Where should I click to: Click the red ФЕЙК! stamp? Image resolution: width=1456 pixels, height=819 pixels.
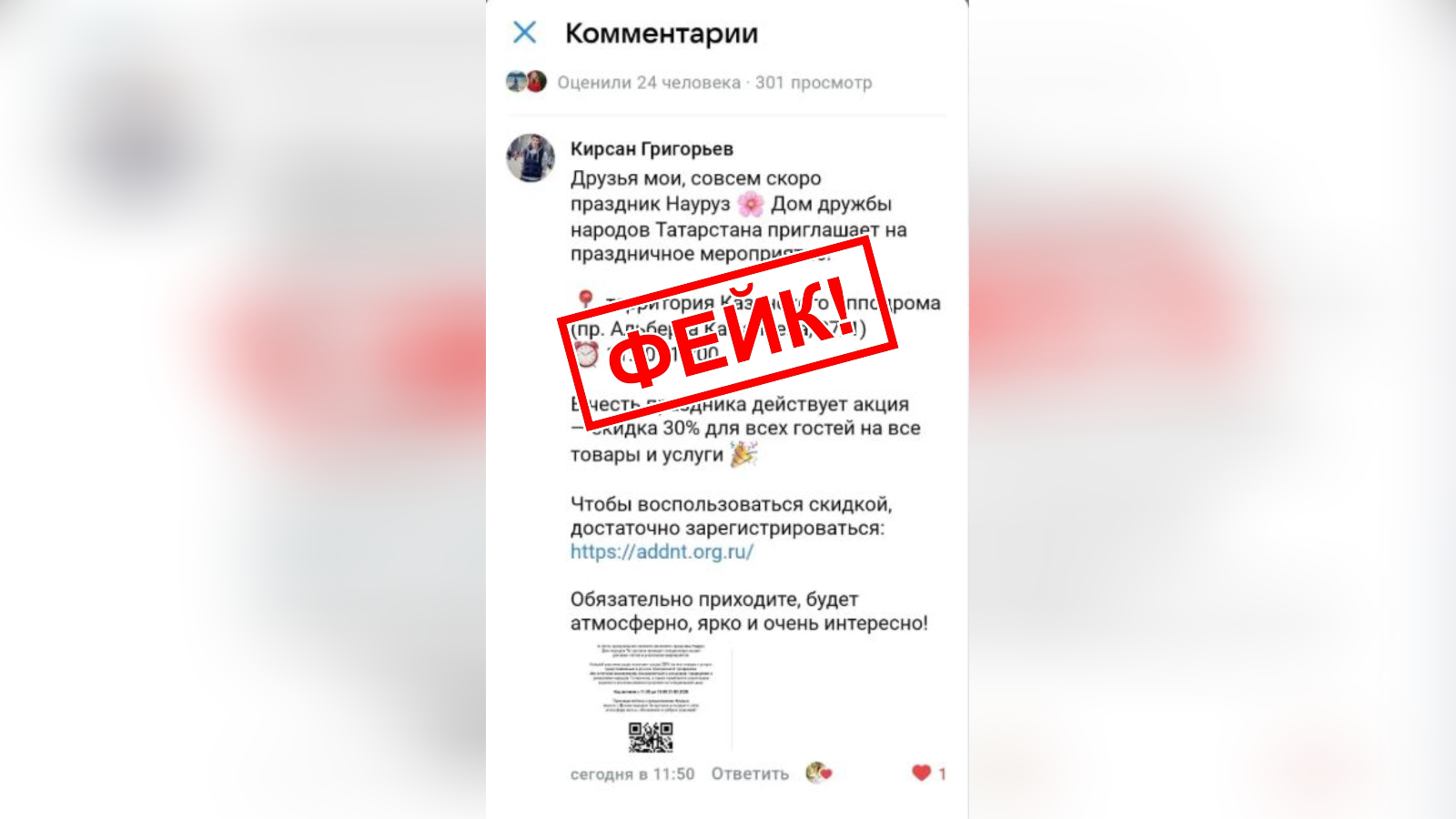pyautogui.click(x=727, y=332)
